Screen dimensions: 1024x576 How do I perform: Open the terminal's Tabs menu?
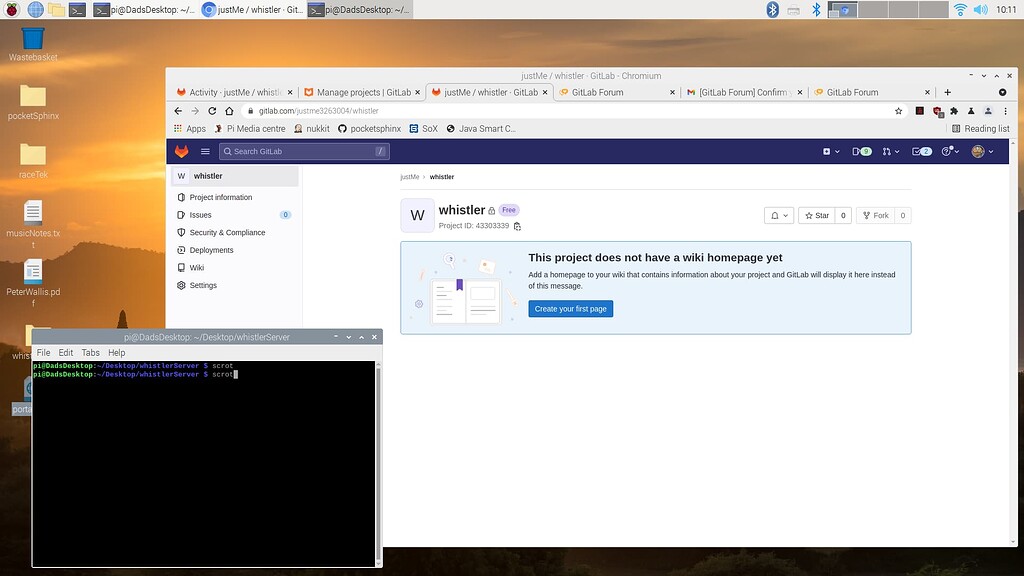pos(90,352)
